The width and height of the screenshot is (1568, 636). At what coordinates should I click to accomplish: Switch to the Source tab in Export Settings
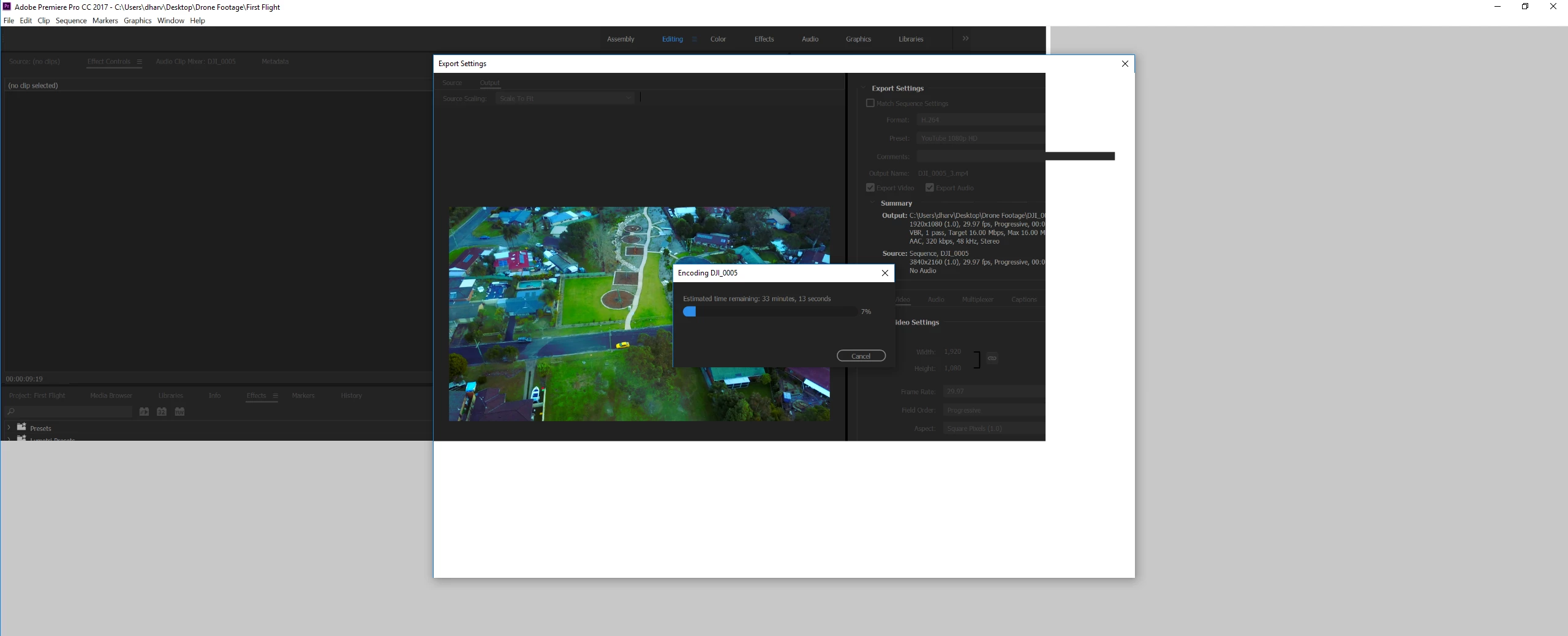452,83
